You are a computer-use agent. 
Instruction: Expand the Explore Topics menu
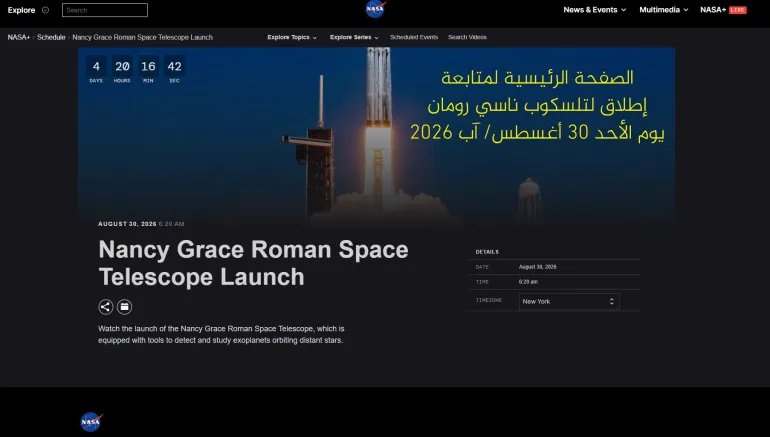[292, 37]
